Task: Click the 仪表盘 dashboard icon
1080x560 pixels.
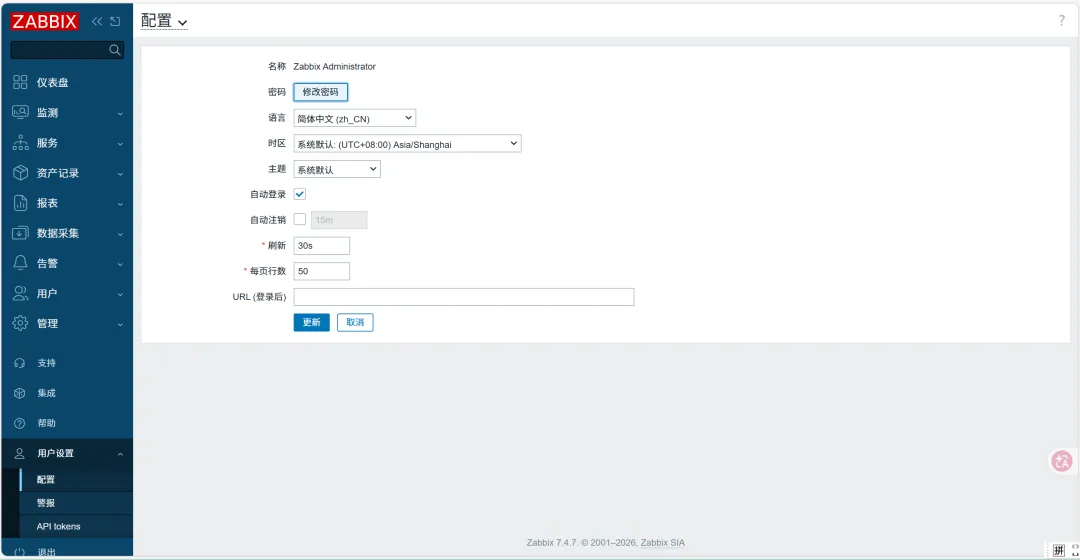Action: tap(20, 82)
